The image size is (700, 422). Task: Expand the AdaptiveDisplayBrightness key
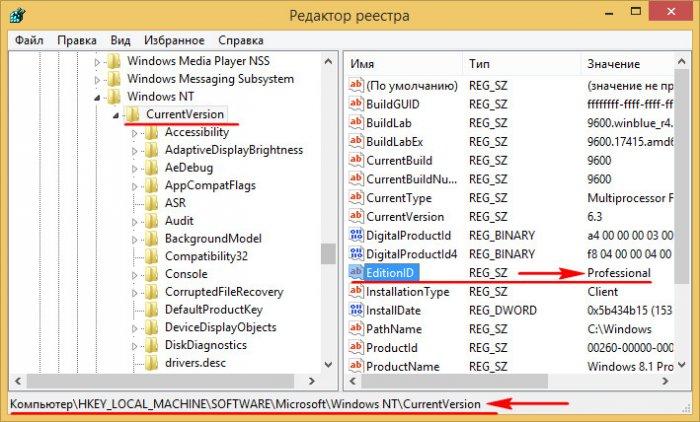pyautogui.click(x=134, y=151)
